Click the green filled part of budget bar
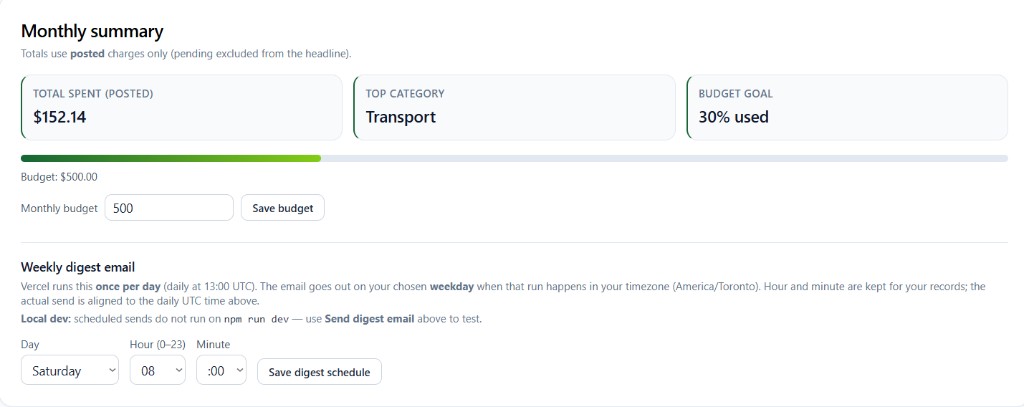The image size is (1024, 407). [170, 158]
